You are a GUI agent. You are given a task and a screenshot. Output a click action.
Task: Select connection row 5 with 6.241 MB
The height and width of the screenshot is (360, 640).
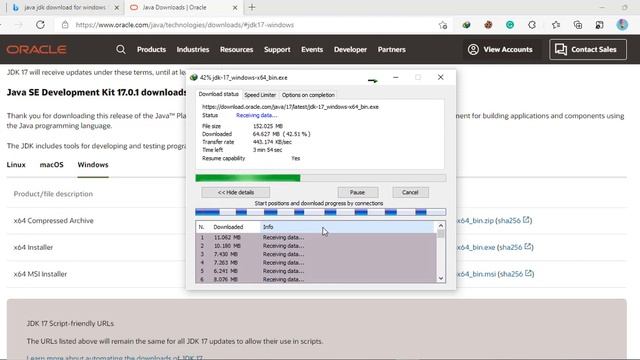coord(316,271)
